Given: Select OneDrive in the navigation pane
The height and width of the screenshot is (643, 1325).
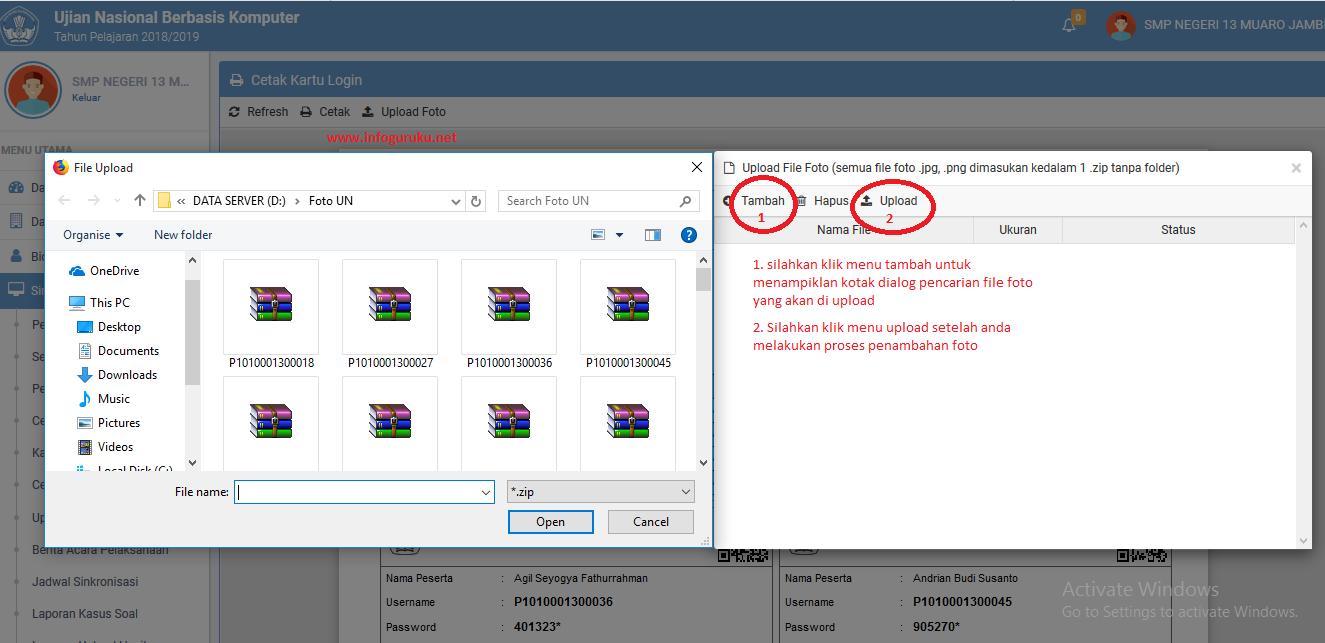Looking at the screenshot, I should coord(104,271).
